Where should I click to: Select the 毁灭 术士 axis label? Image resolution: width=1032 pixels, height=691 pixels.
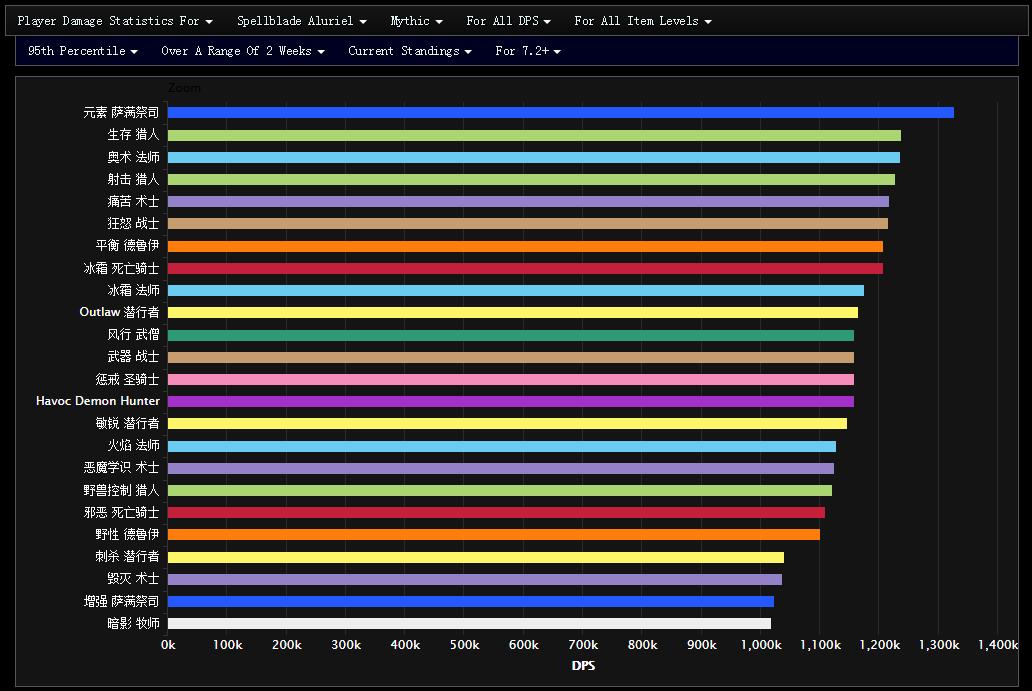(134, 580)
